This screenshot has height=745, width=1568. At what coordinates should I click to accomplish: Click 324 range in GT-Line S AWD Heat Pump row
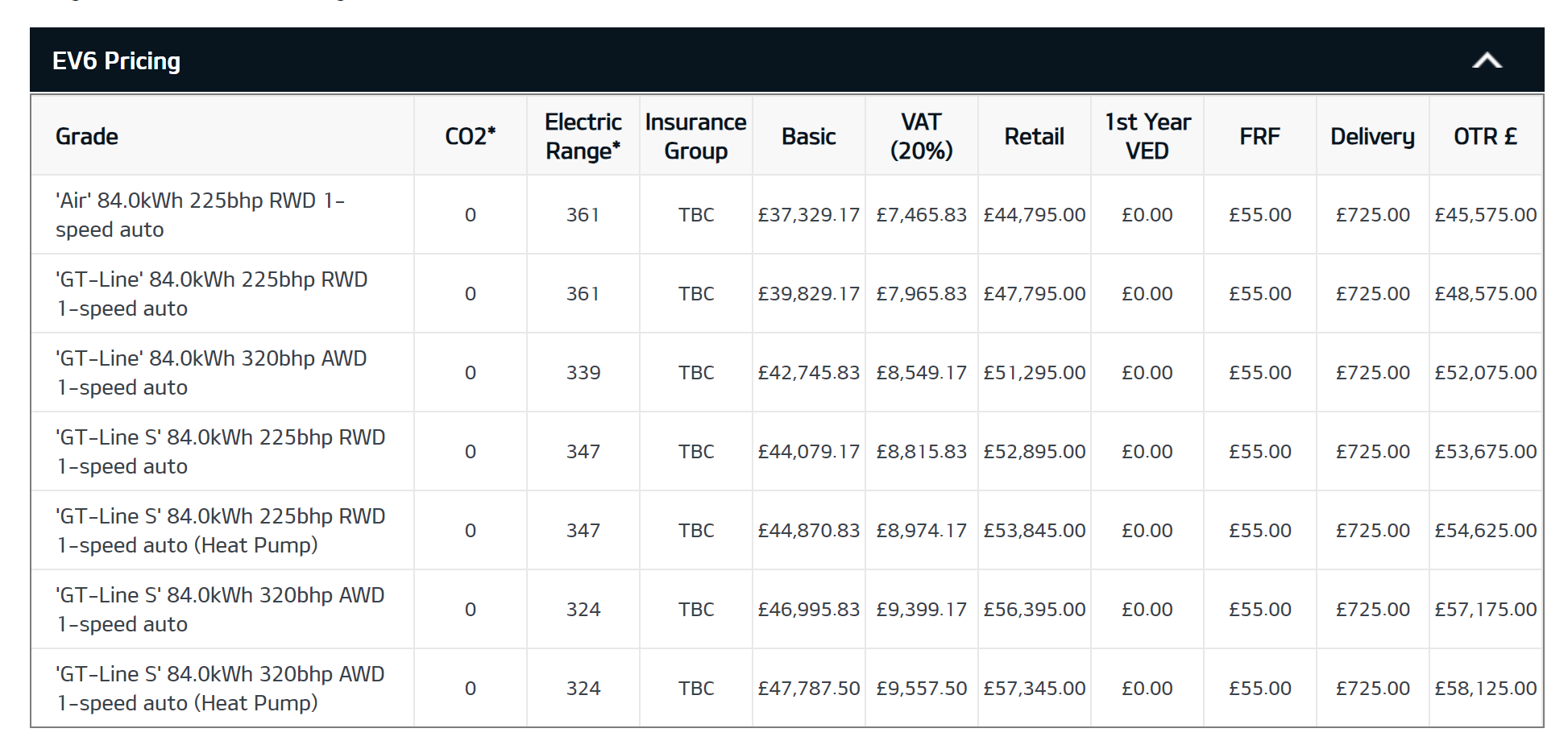click(x=583, y=689)
